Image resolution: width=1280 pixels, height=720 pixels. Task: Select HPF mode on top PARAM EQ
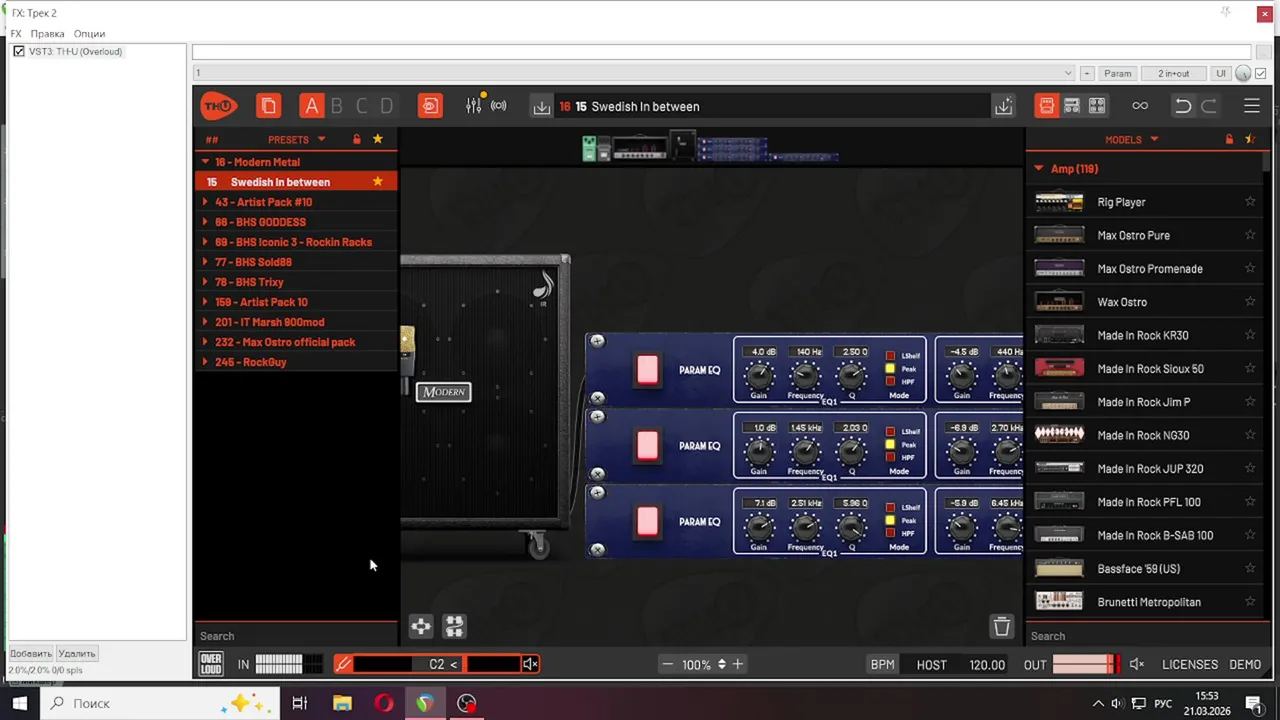pos(890,381)
